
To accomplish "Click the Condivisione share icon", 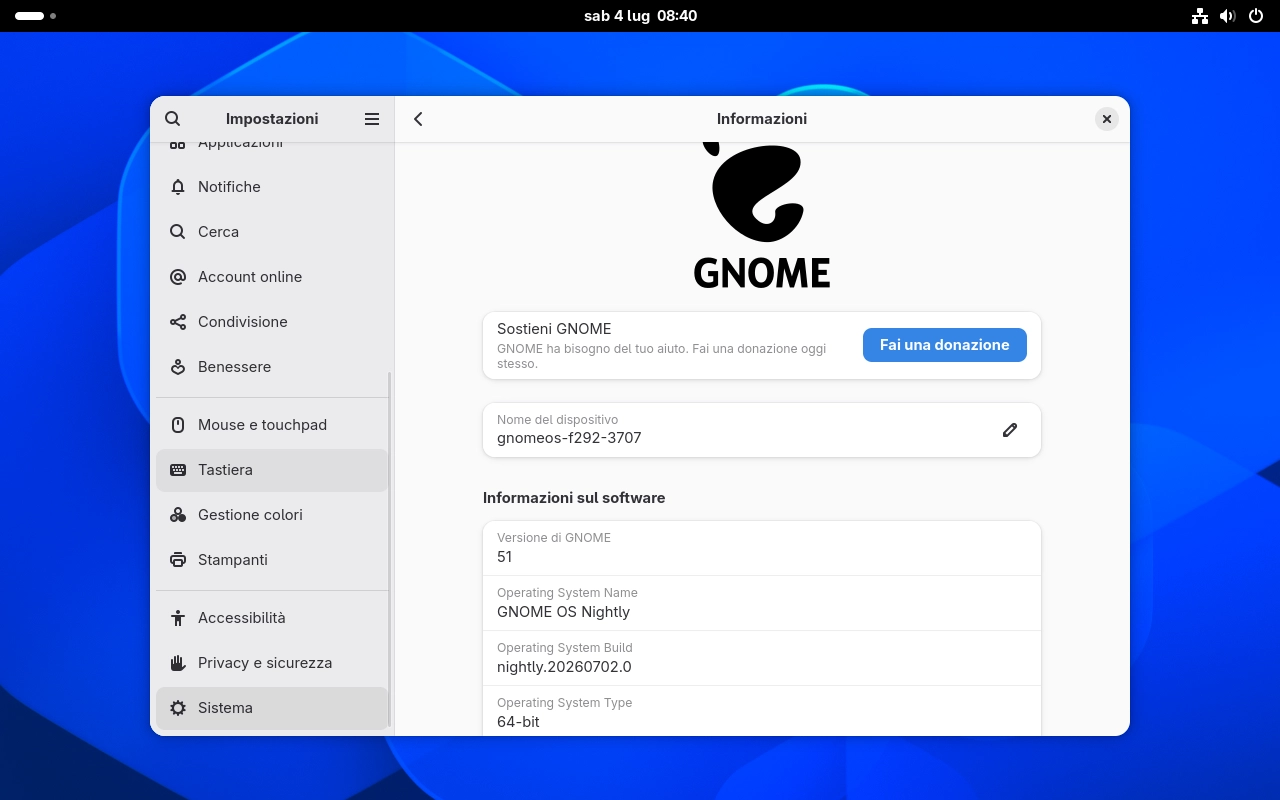I will [x=178, y=322].
